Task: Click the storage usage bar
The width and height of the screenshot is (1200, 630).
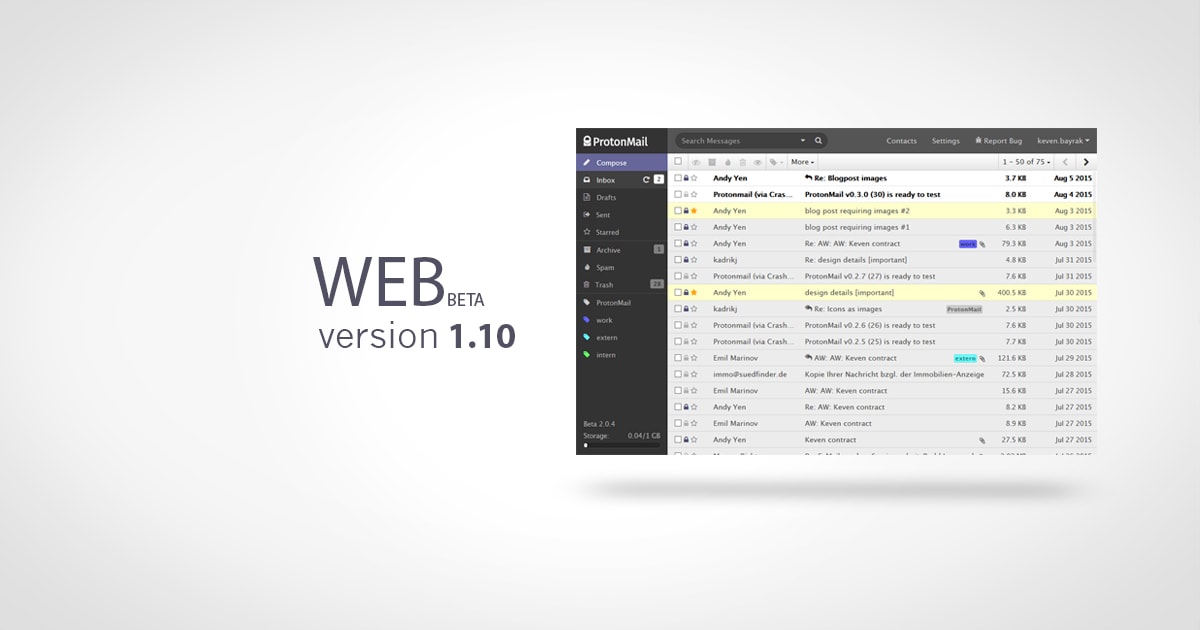Action: point(621,445)
